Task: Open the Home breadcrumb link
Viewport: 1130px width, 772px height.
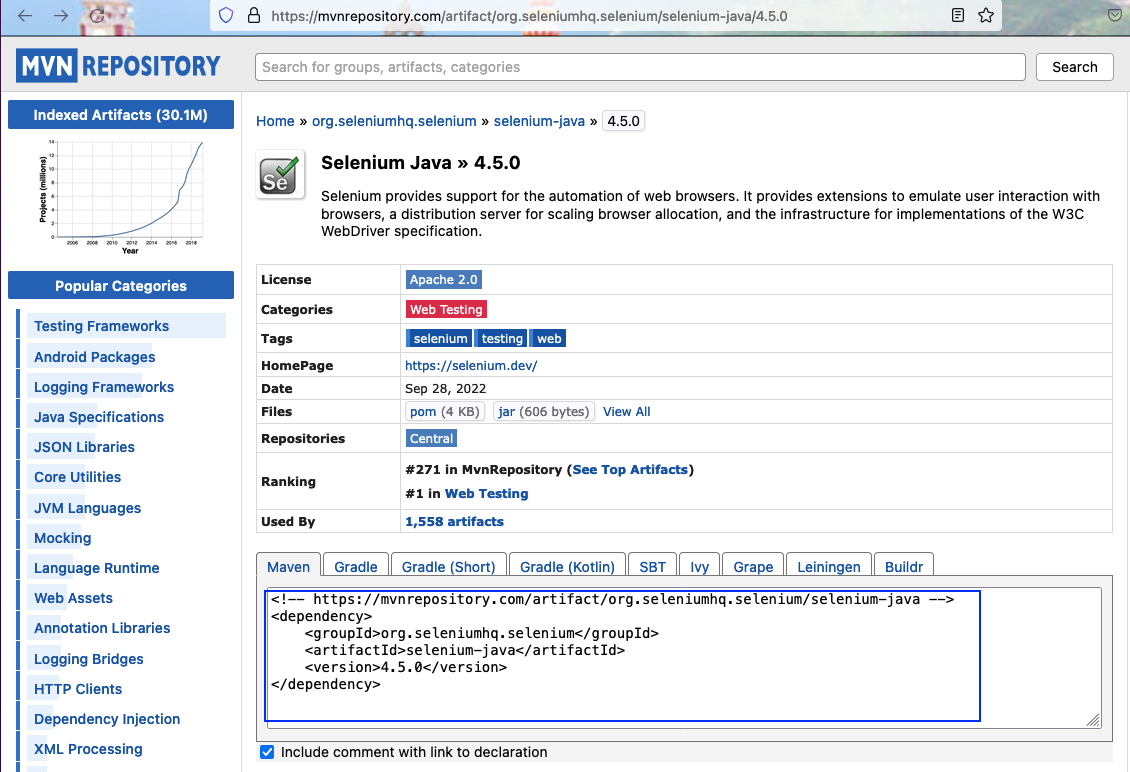Action: 275,121
